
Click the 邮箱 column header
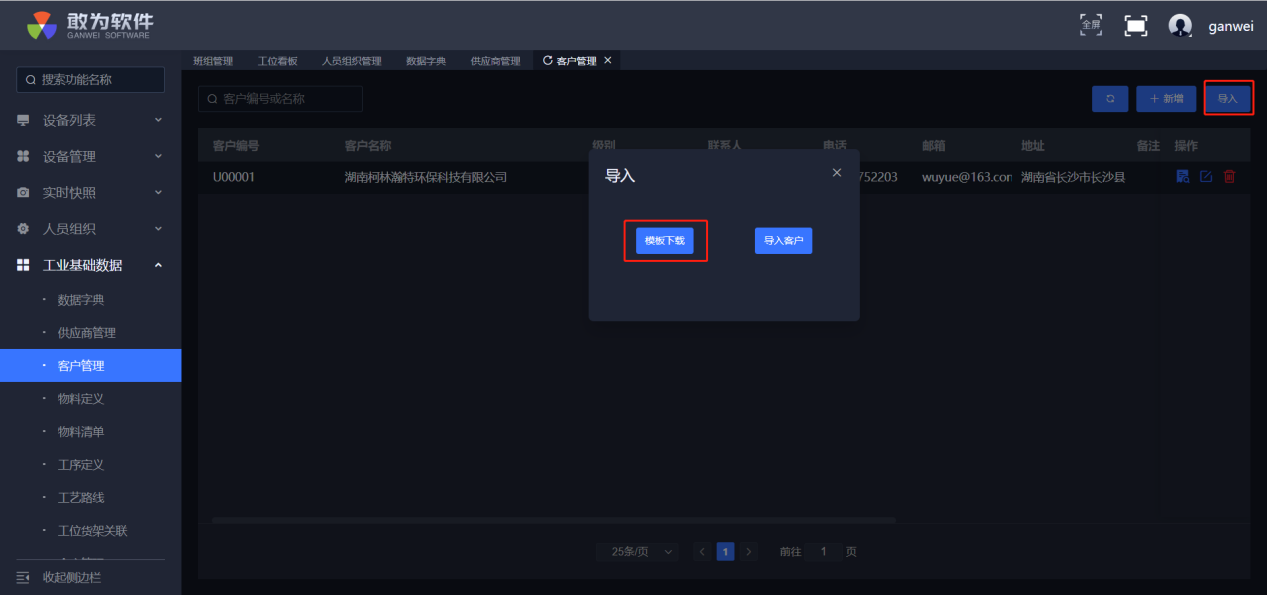(934, 146)
